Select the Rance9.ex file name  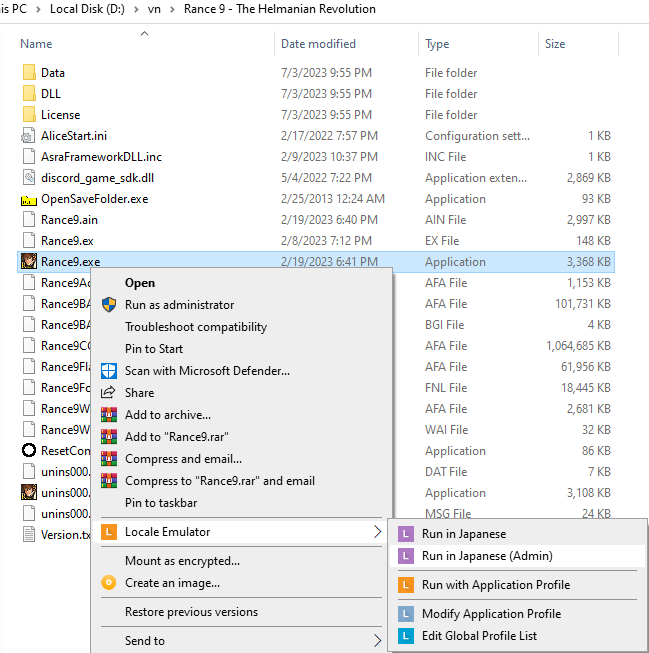tap(67, 241)
